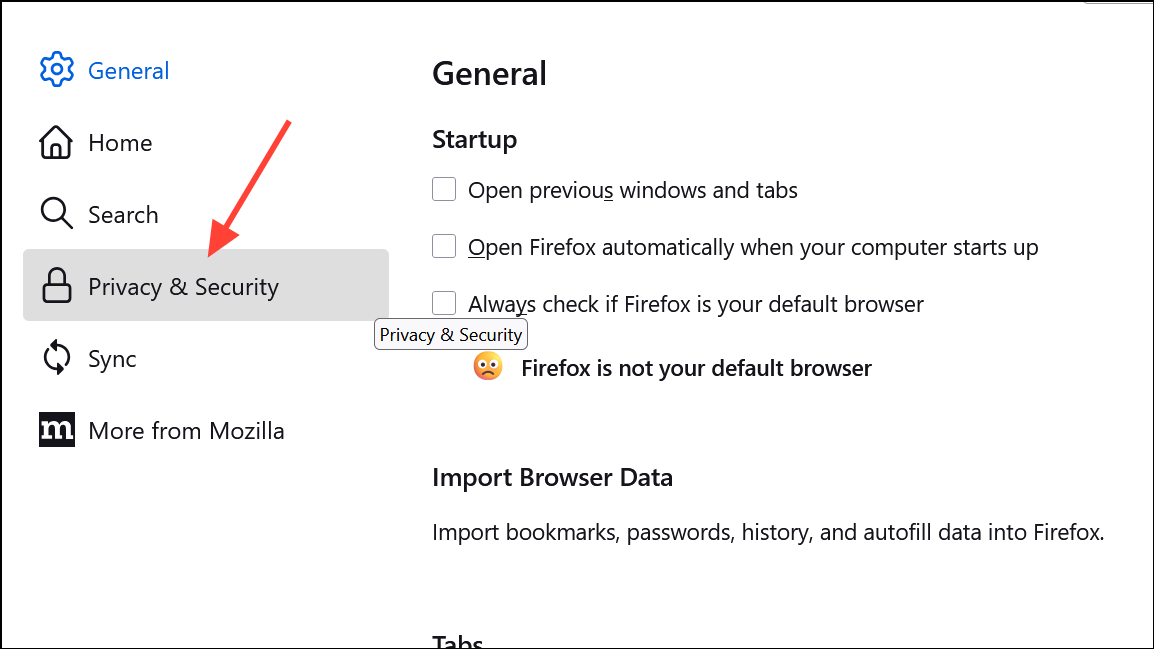Viewport: 1154px width, 649px height.
Task: Enable "Open previous windows and tabs" checkbox
Action: coord(444,189)
